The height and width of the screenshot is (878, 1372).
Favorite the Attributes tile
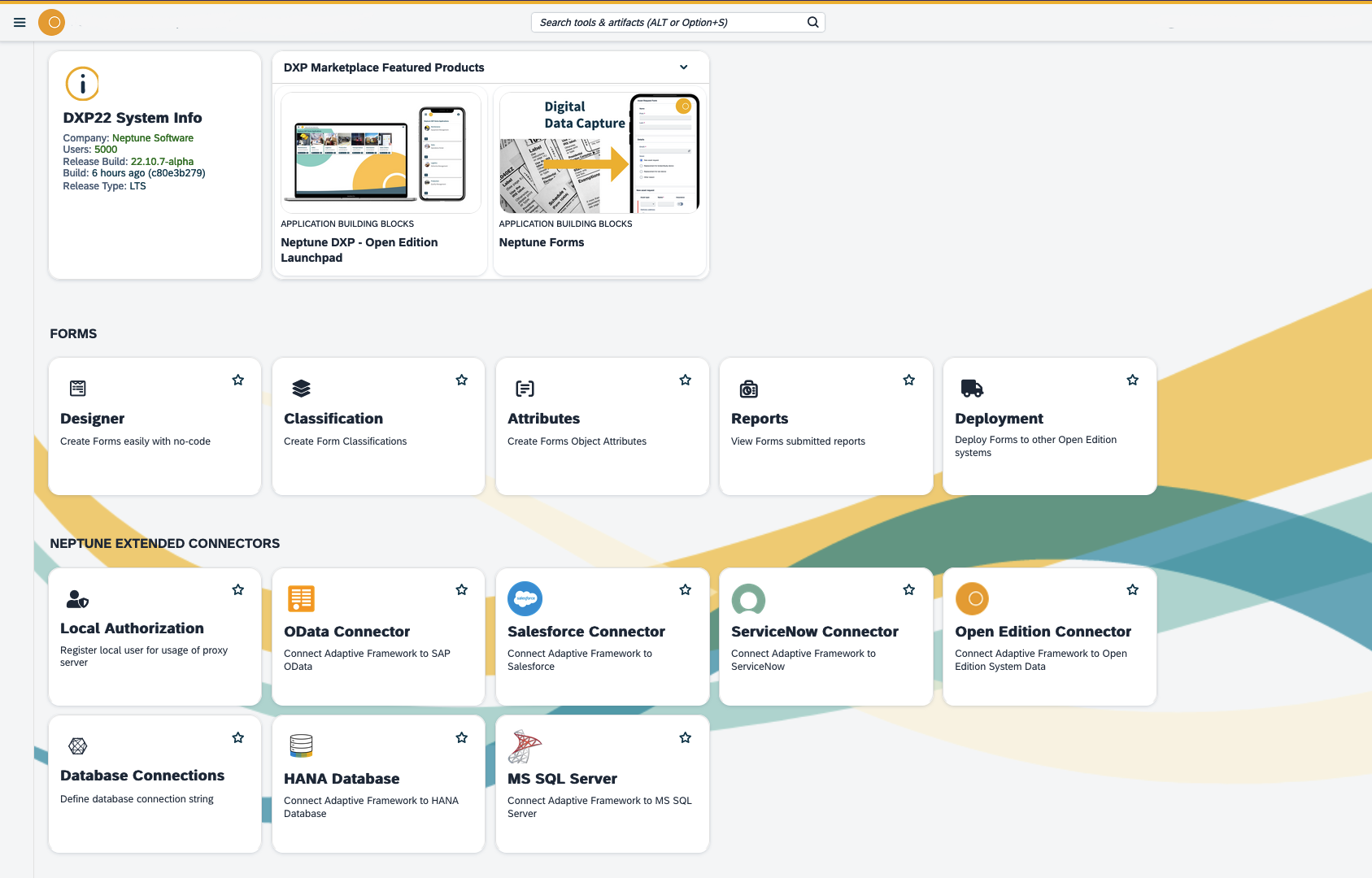tap(686, 380)
